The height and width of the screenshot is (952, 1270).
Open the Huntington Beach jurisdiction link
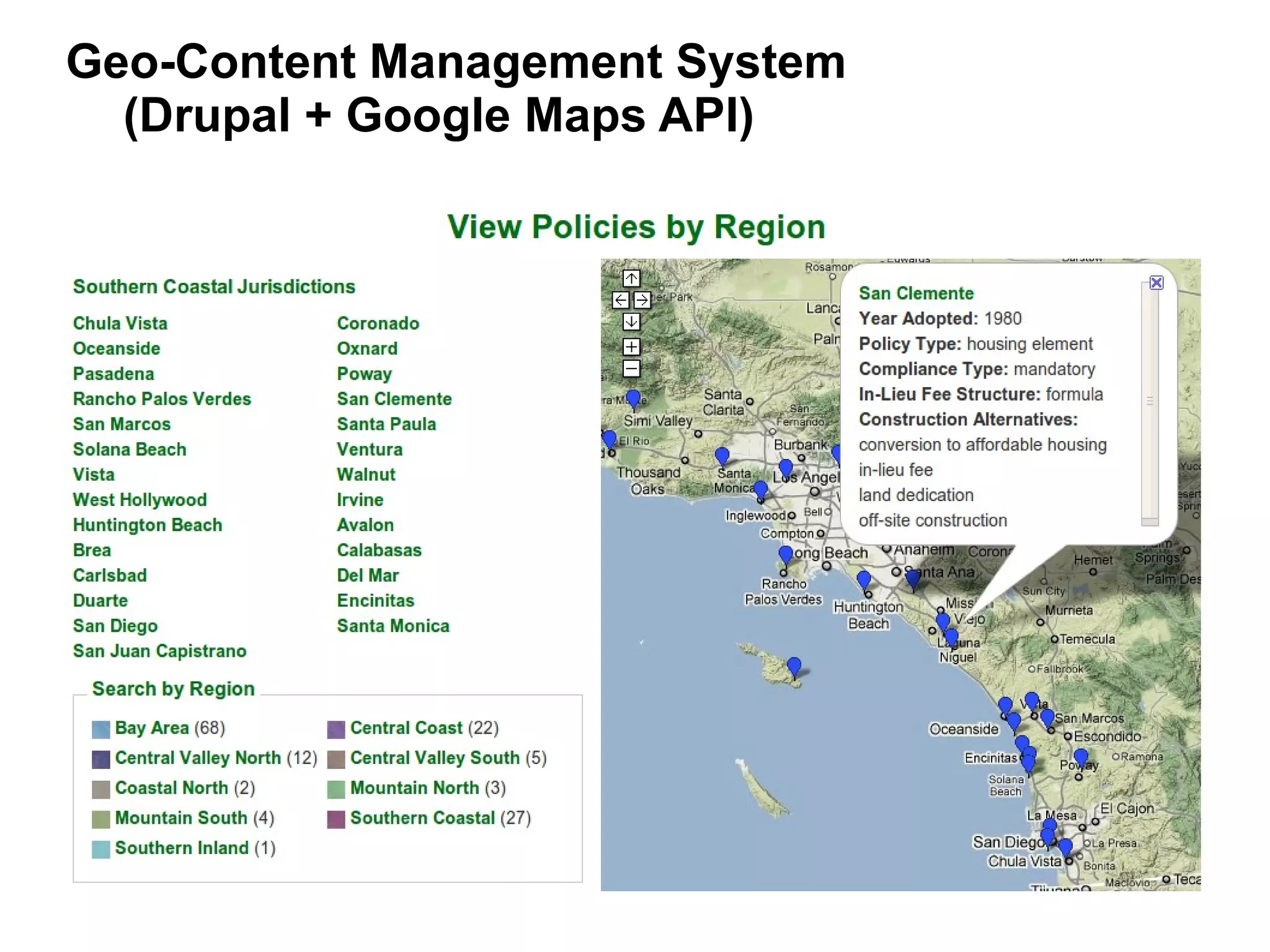pos(148,525)
